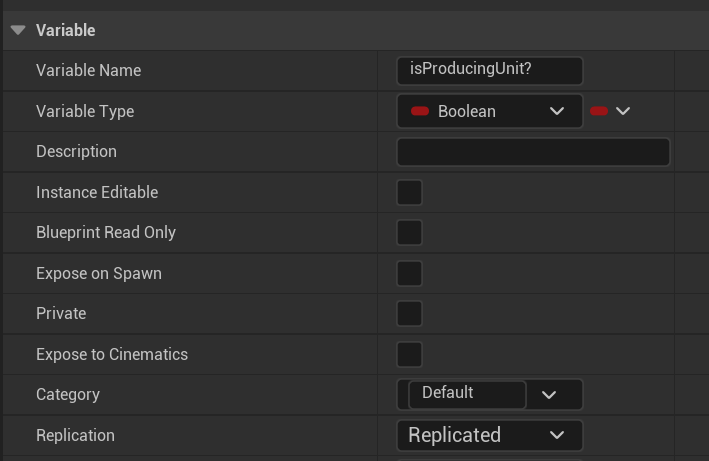Open the Boolean variable type dropdown

click(x=489, y=111)
